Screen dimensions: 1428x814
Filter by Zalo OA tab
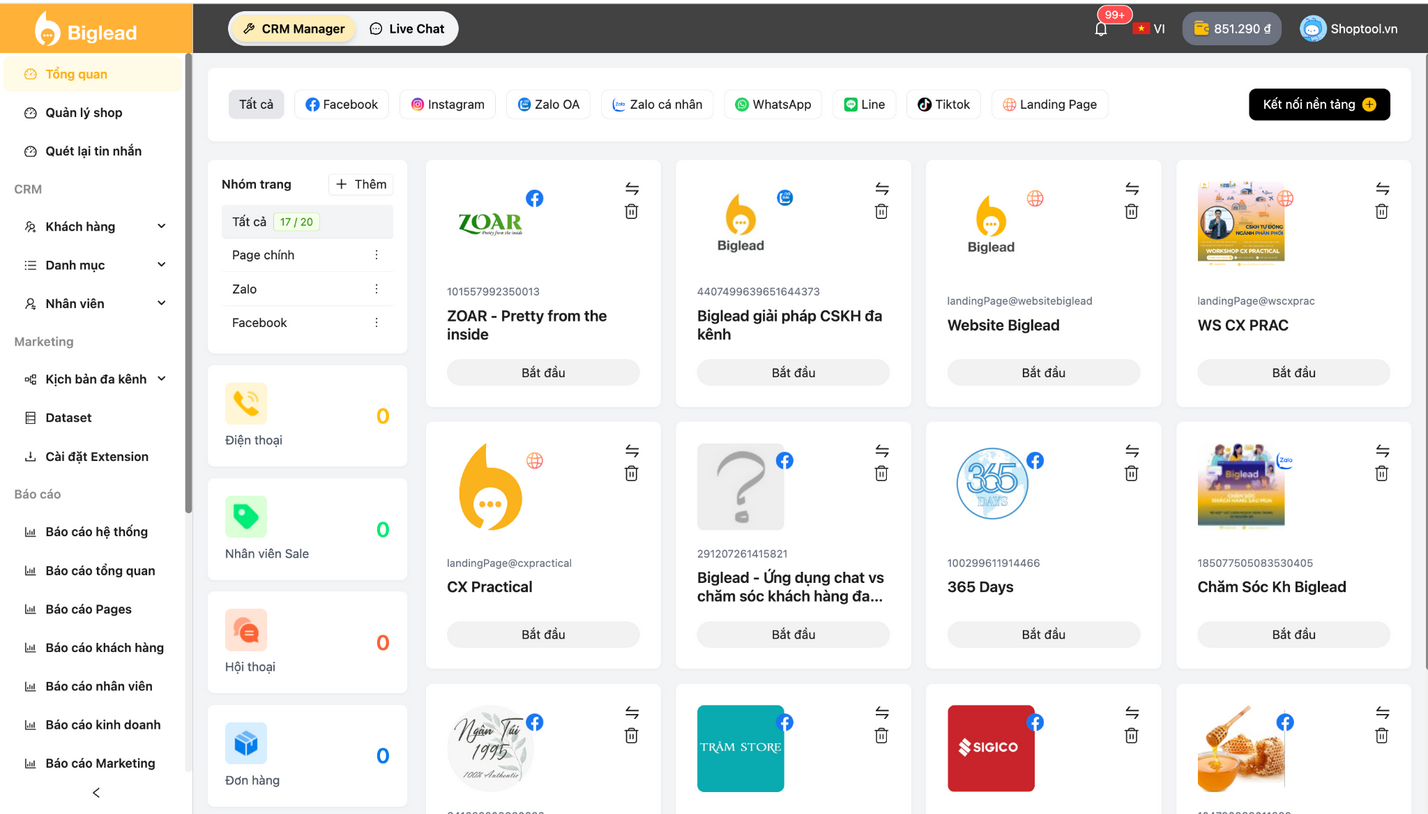[548, 105]
